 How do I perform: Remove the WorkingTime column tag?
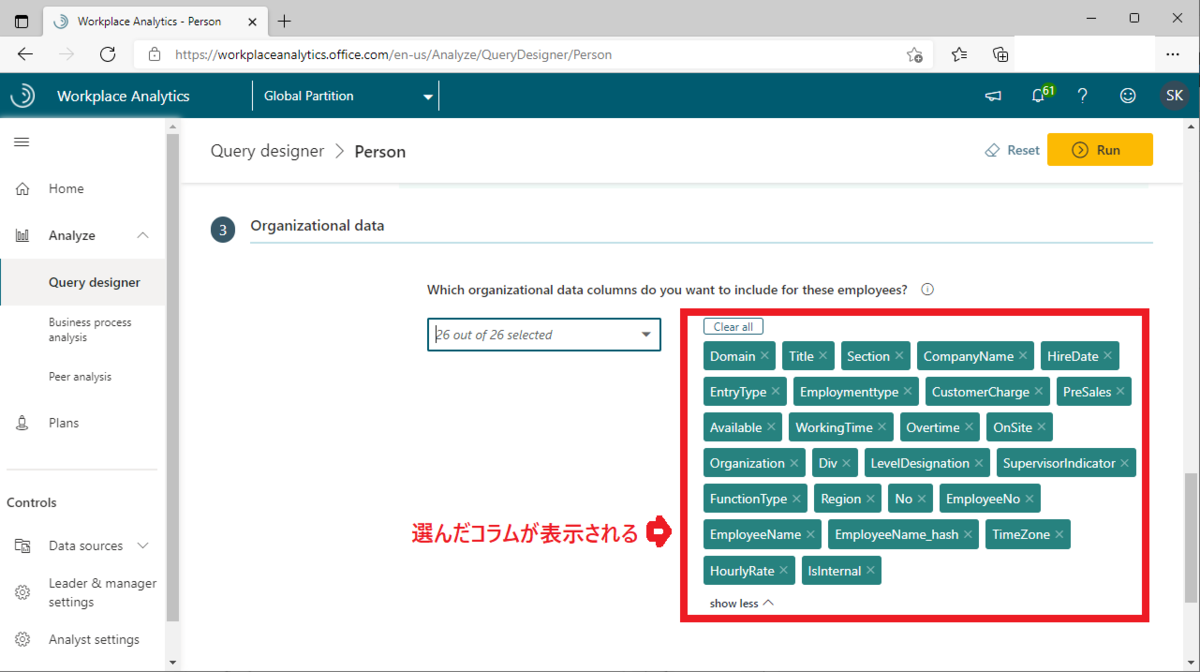tap(882, 427)
